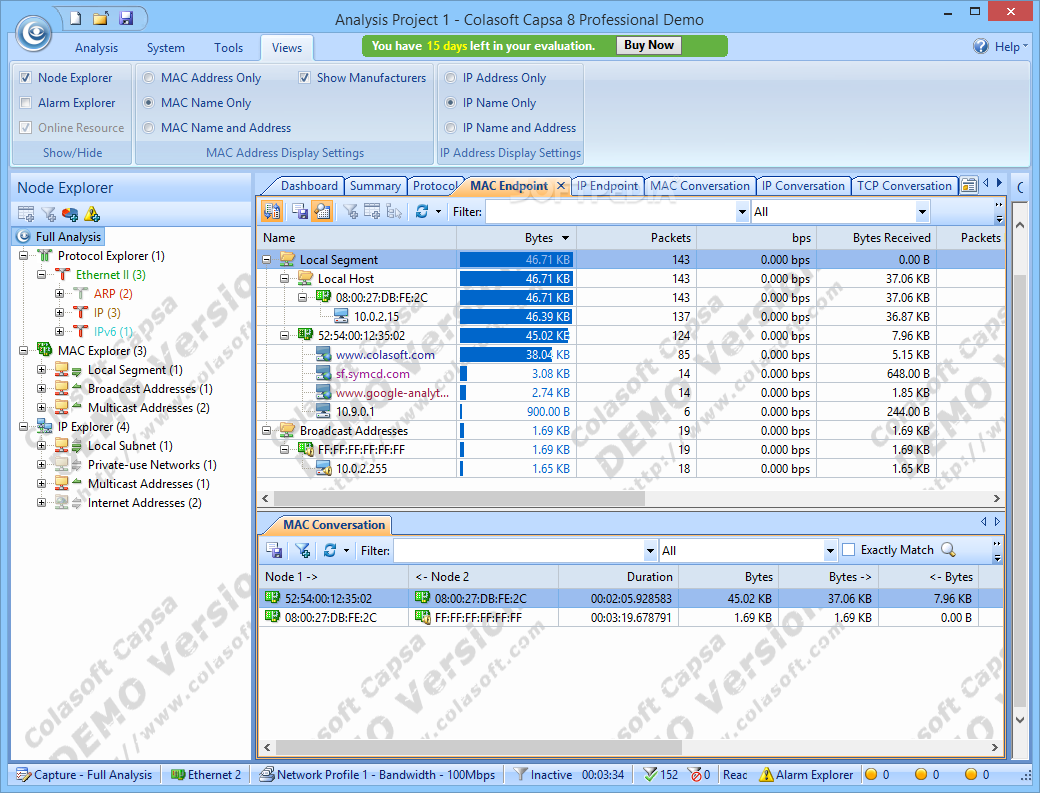Click Alarm Explorer in the status bar
The width and height of the screenshot is (1040, 793).
click(806, 774)
